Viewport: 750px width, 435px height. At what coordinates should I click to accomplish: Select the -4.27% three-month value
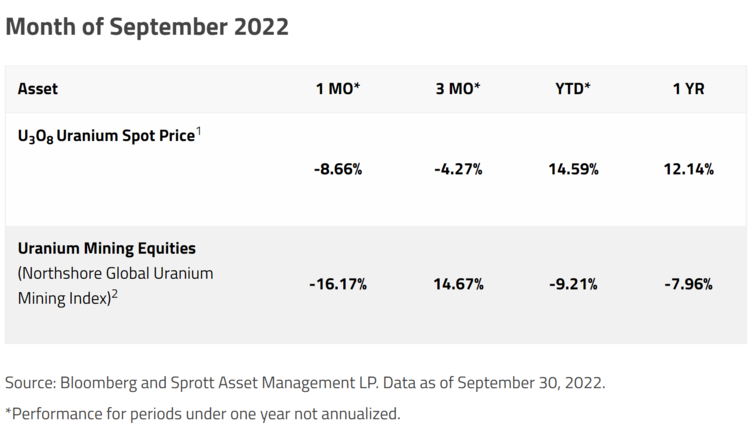point(459,169)
